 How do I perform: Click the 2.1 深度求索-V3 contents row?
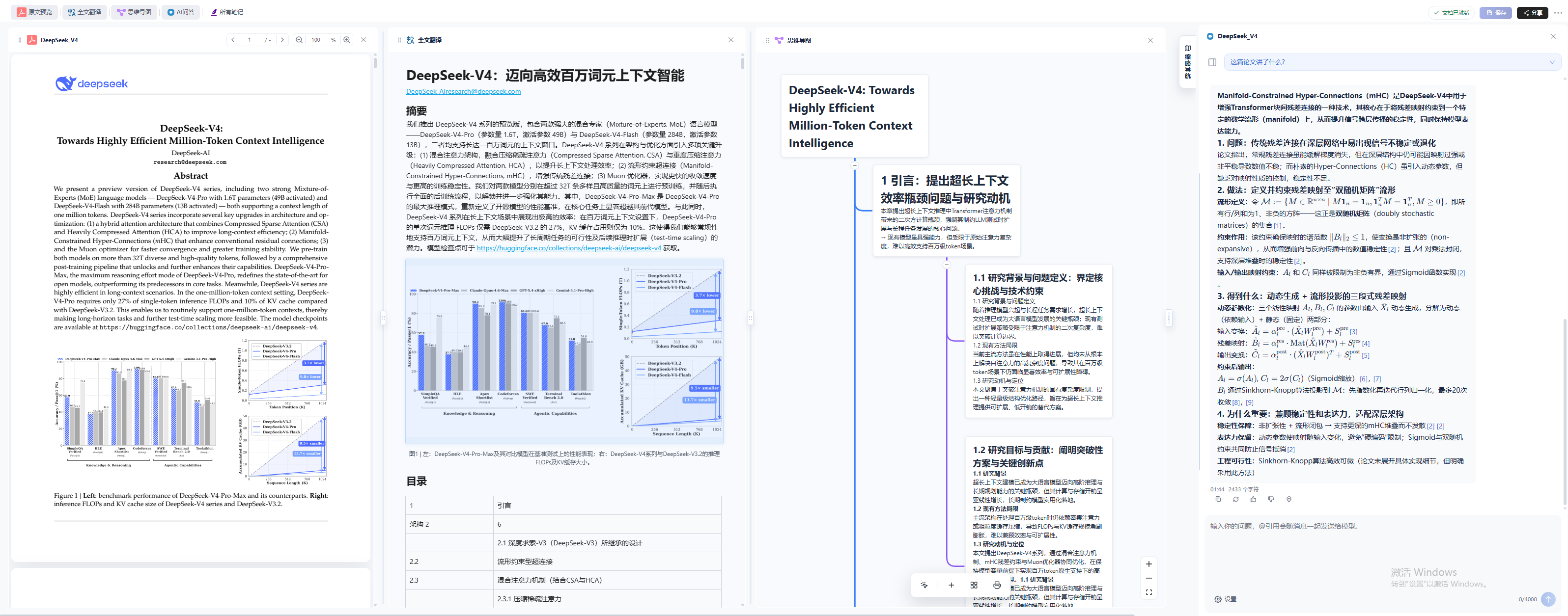pos(563,543)
